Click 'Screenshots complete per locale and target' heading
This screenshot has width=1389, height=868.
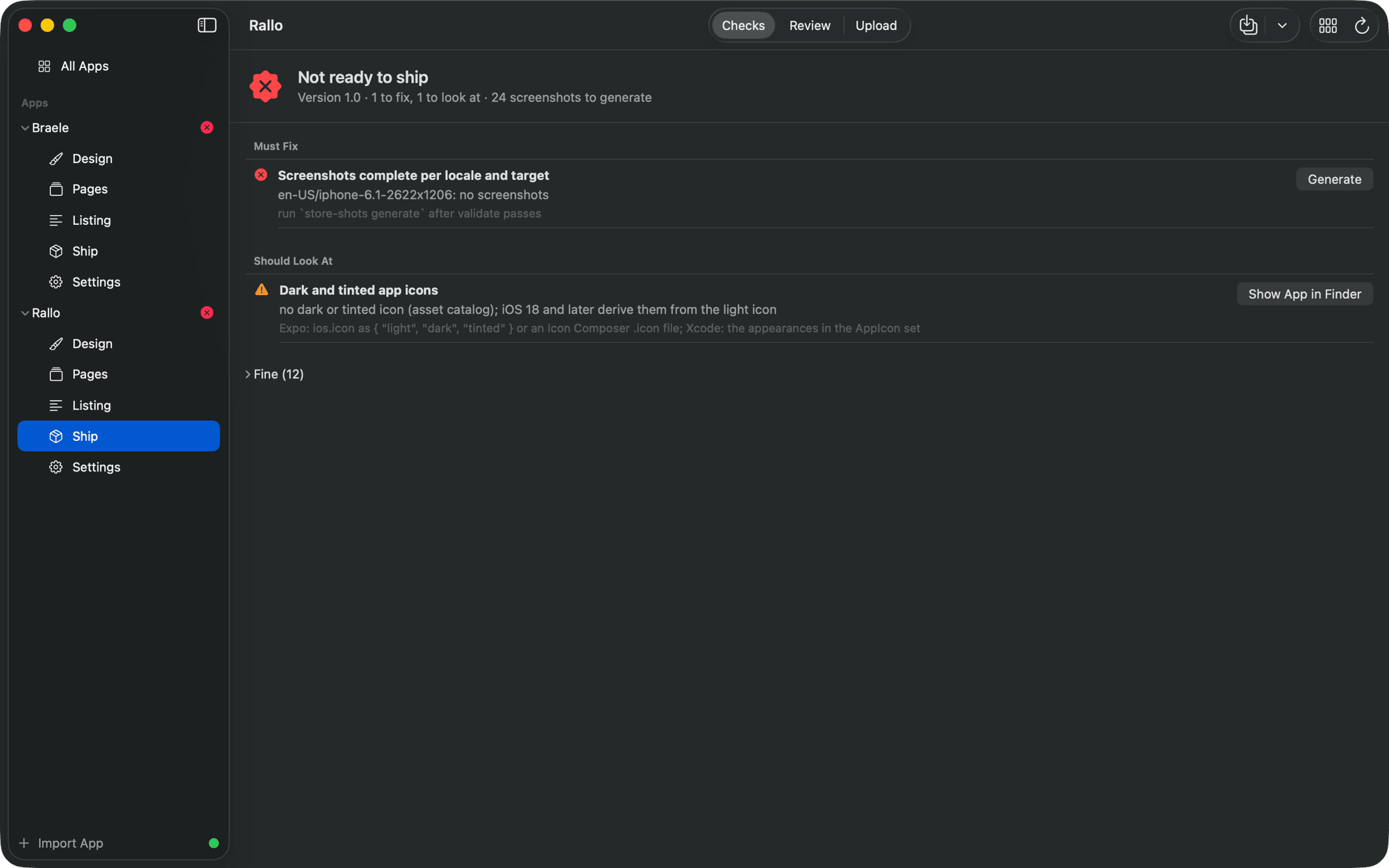[413, 176]
